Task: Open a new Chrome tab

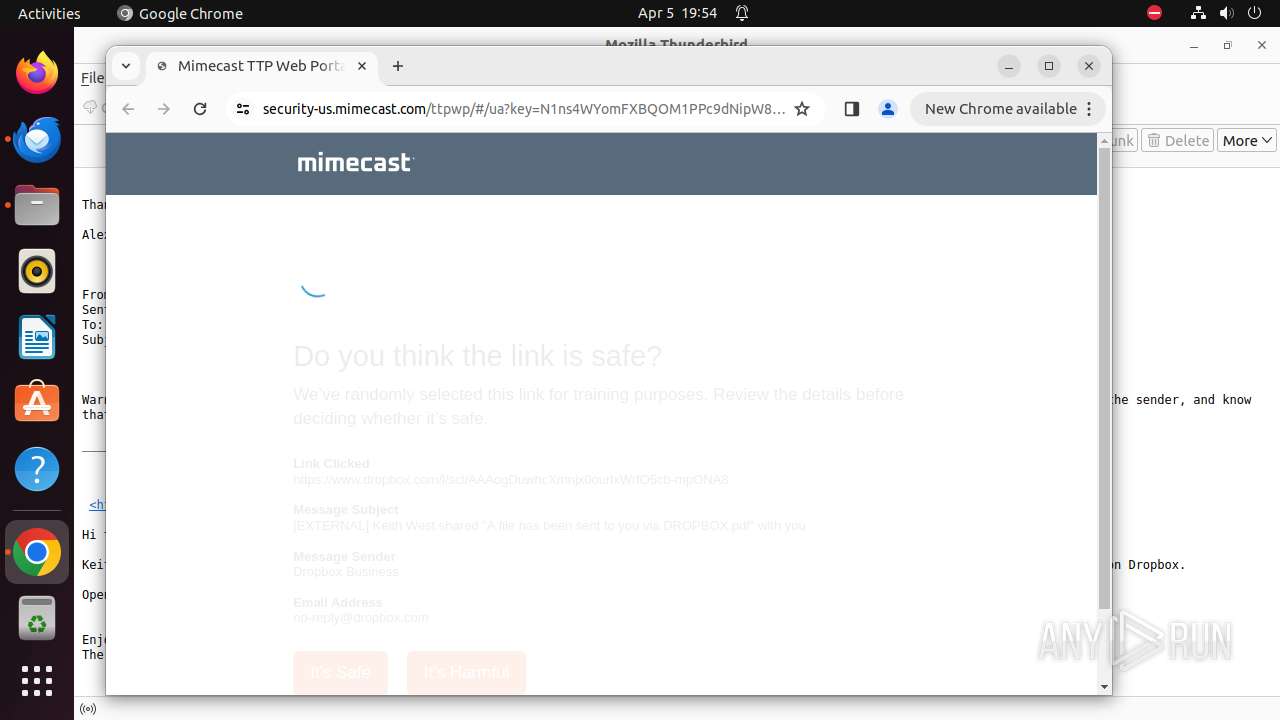Action: 398,66
